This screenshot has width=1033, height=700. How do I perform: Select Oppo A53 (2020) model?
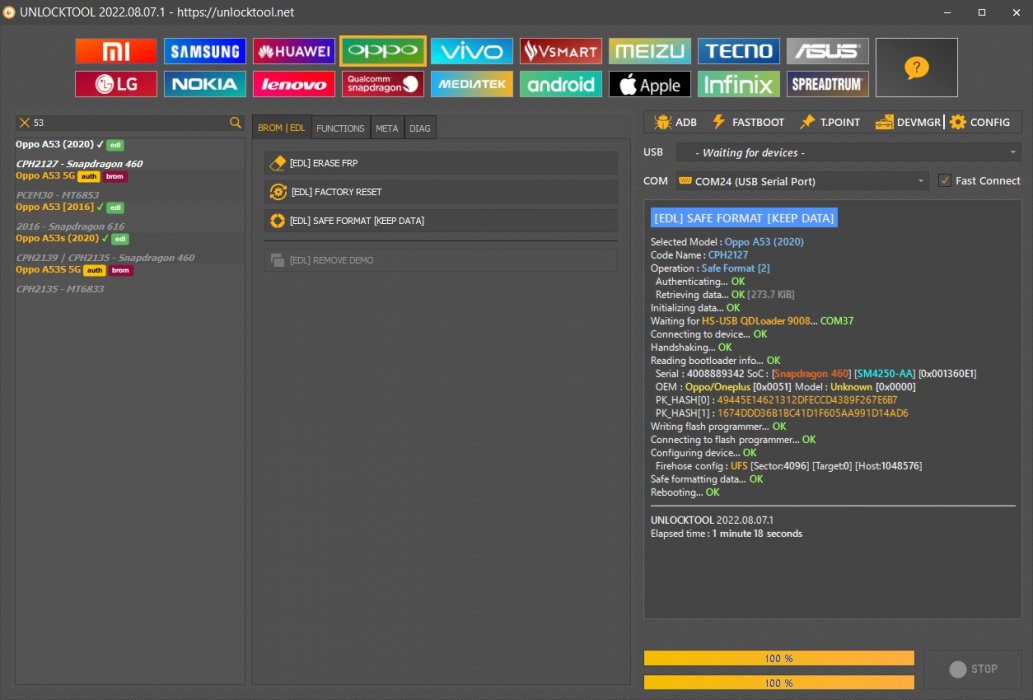tap(55, 144)
